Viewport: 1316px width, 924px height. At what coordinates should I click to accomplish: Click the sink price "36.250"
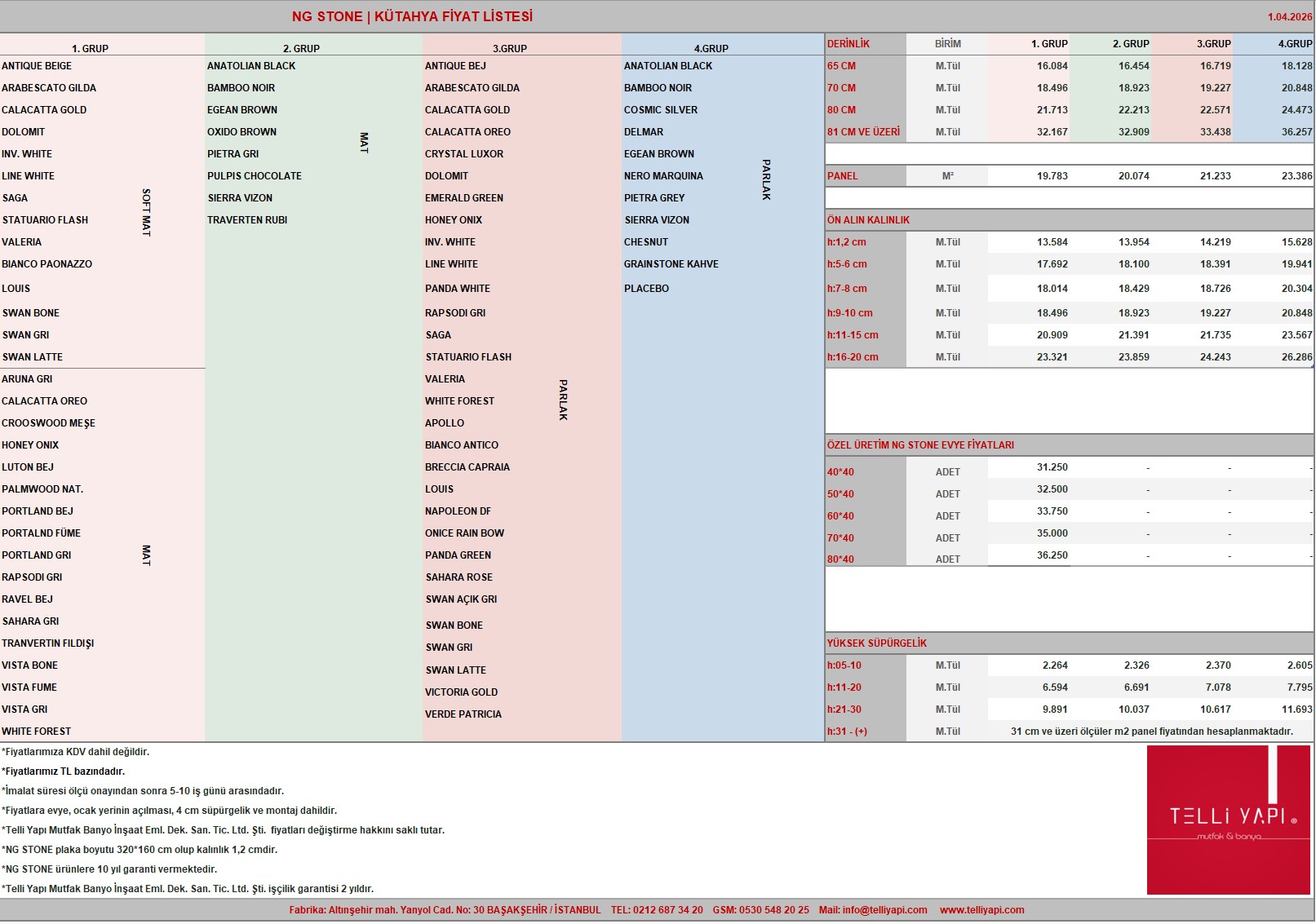1052,555
